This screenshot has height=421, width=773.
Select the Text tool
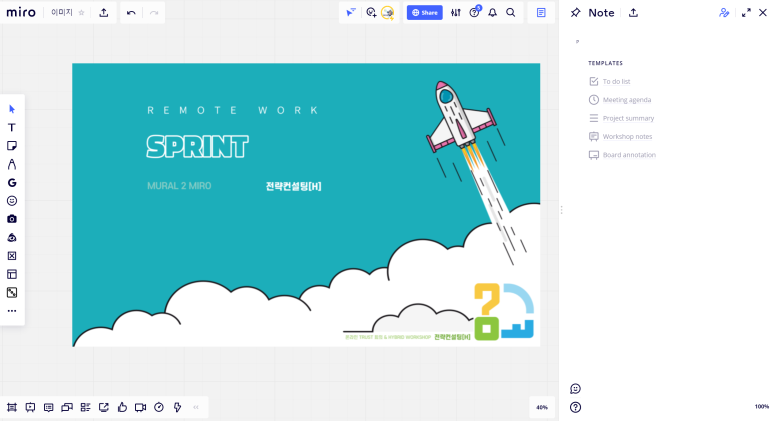coord(12,127)
